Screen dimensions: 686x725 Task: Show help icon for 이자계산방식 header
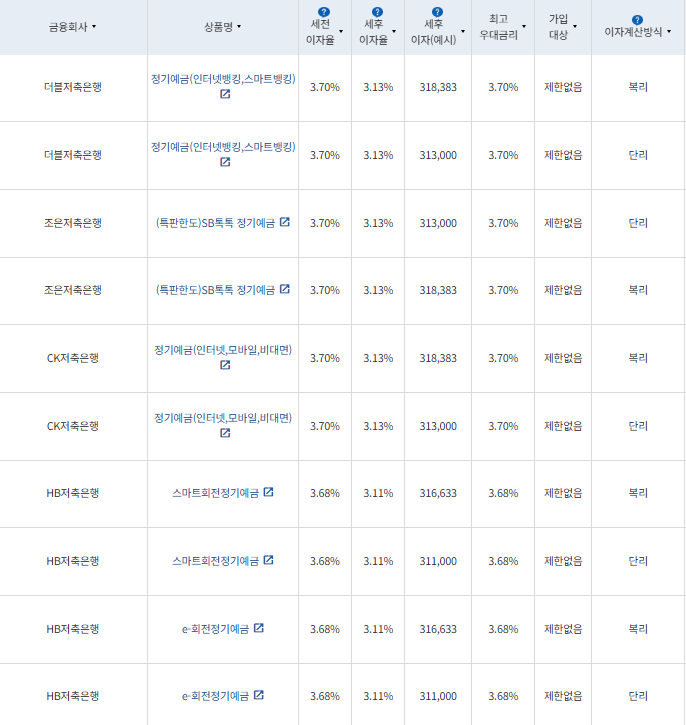[637, 20]
